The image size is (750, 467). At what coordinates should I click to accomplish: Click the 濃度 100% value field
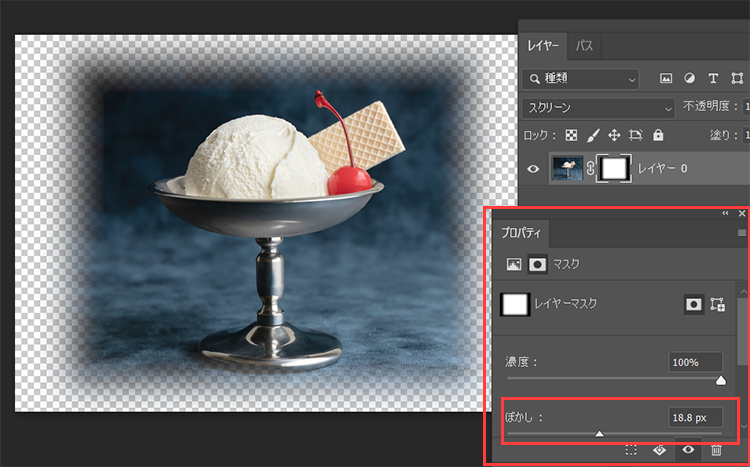[695, 362]
